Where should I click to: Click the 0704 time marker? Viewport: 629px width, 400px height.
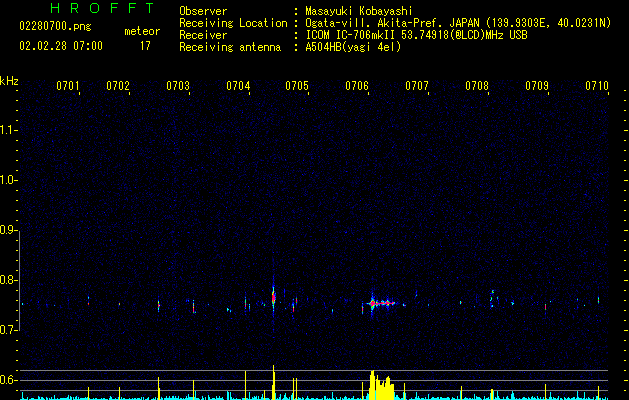tap(238, 86)
